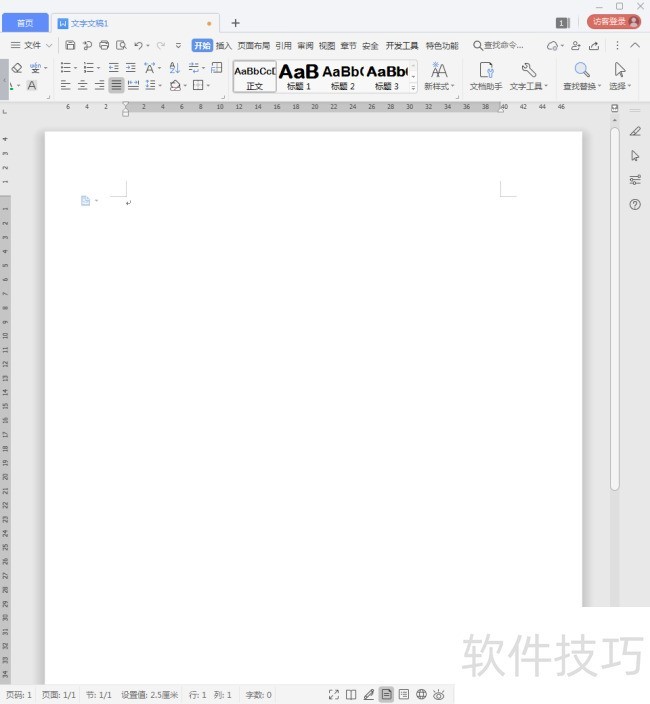Click the eraser clear formatting icon

tap(17, 68)
